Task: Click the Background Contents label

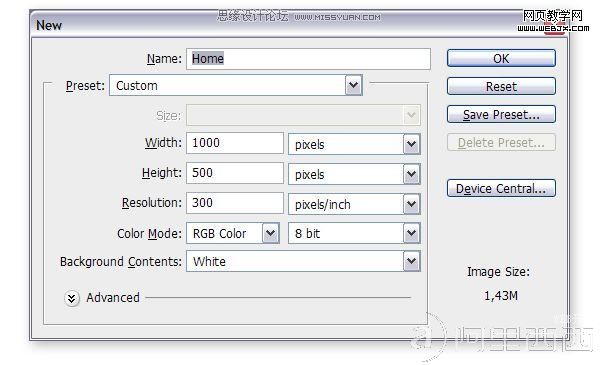Action: (x=121, y=262)
